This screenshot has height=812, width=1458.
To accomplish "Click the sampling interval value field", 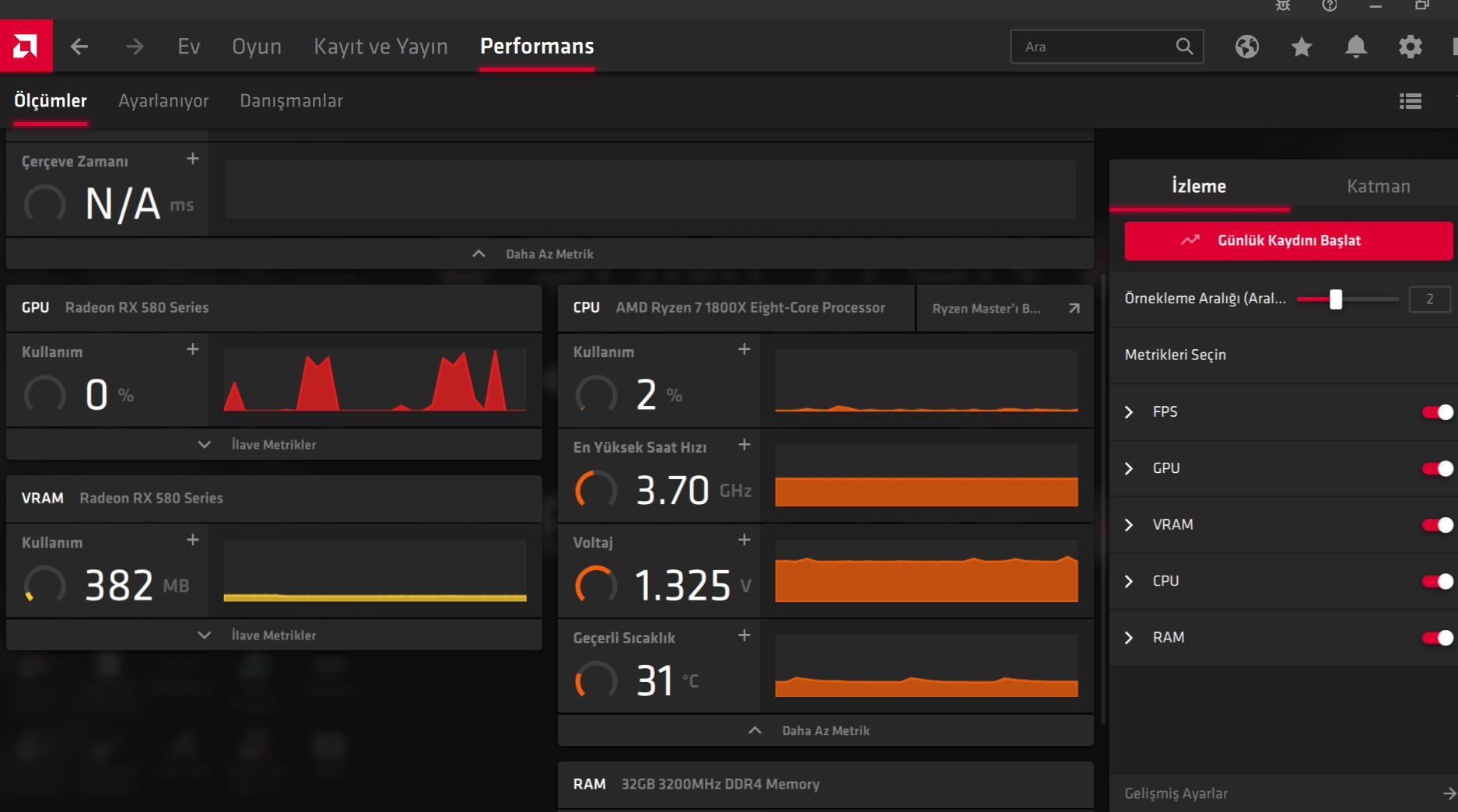I will click(1429, 299).
